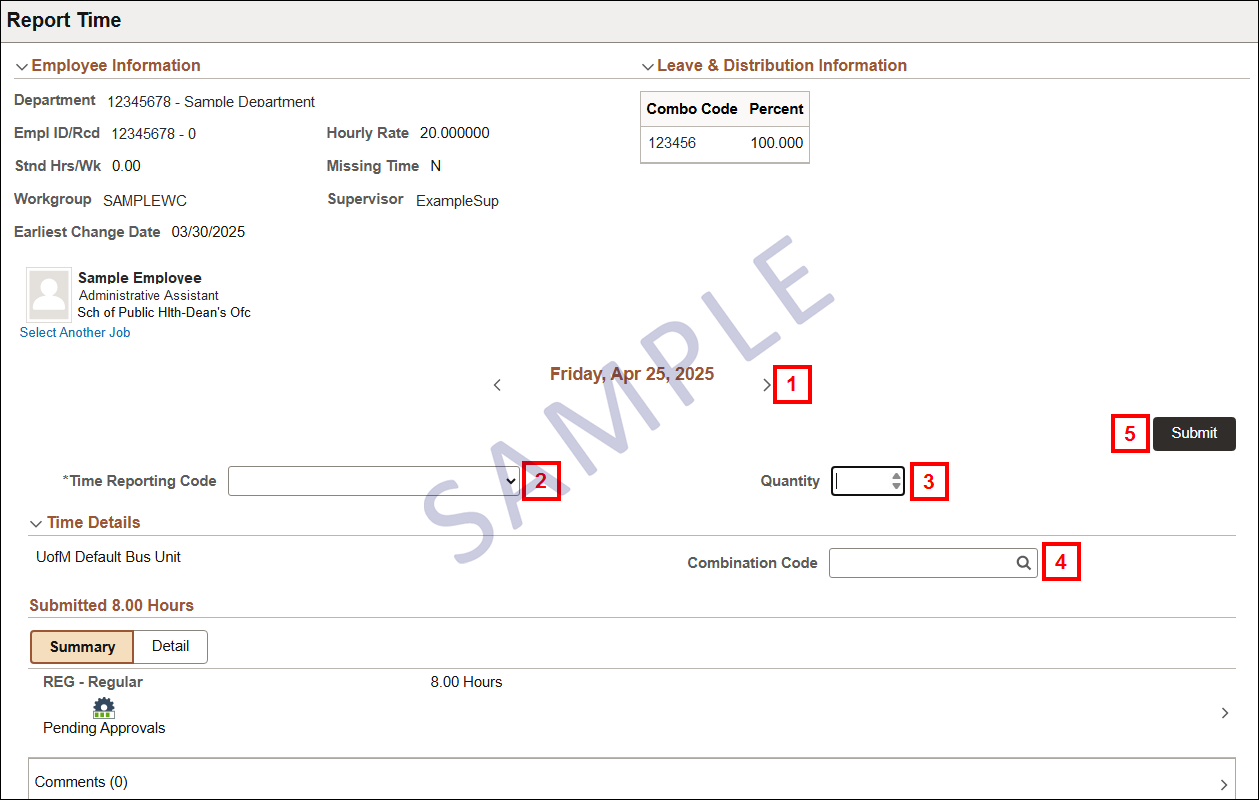This screenshot has height=800, width=1259.
Task: Collapse the Leave & Distribution Information section
Action: [x=647, y=66]
